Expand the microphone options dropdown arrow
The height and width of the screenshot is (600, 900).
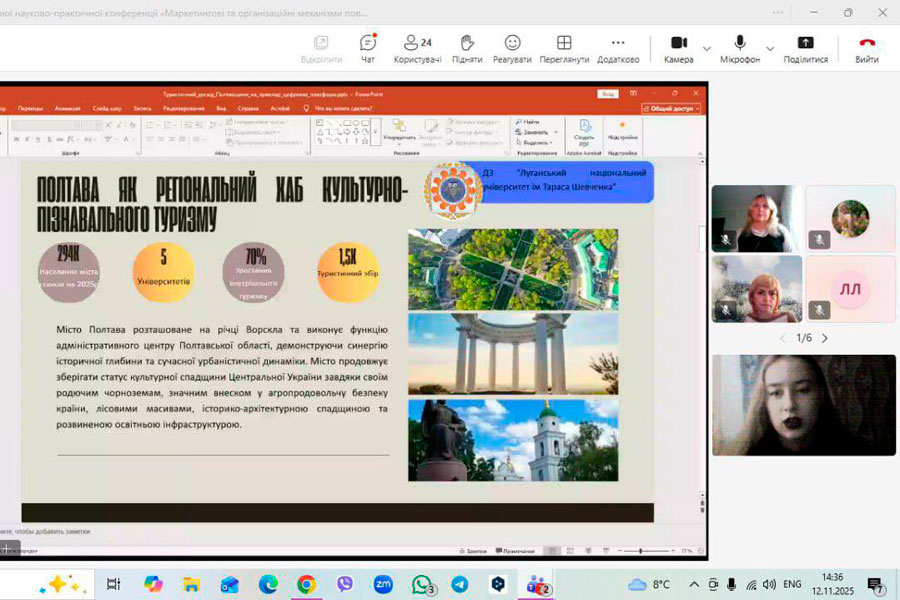(x=770, y=48)
